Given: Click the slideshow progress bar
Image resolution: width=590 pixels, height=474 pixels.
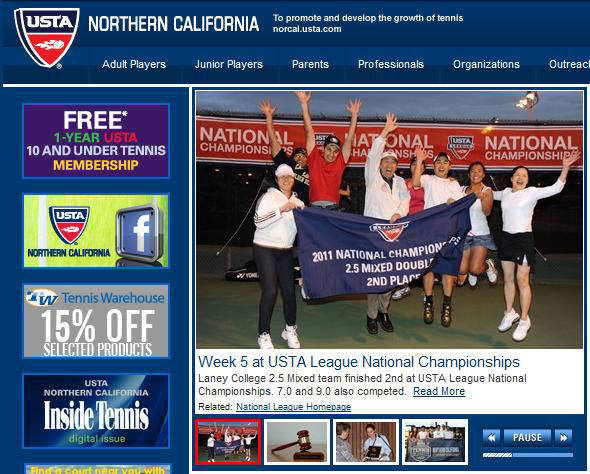Looking at the screenshot, I should [528, 455].
